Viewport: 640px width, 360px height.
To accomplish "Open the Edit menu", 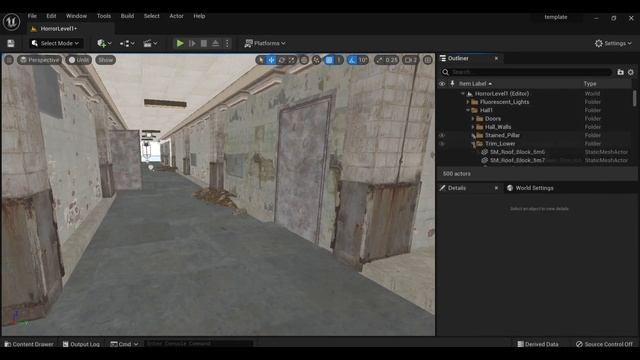I will 51,16.
